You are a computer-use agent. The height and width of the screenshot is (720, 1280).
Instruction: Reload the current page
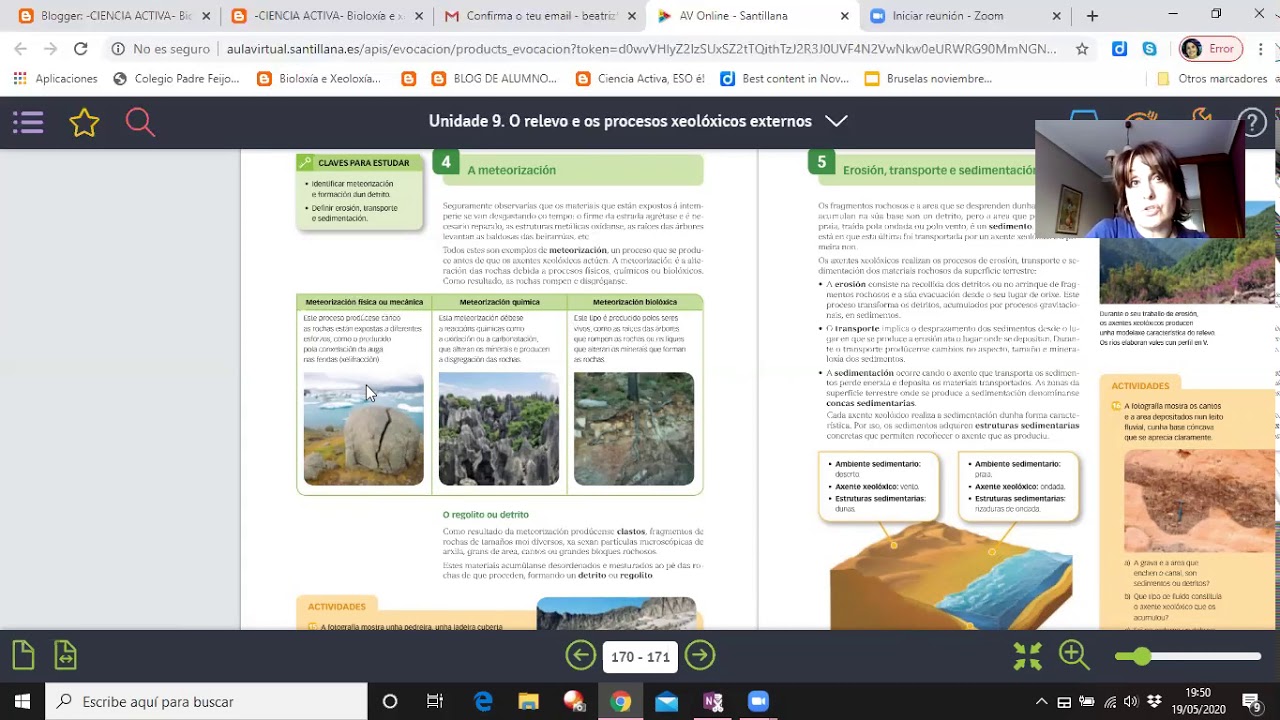[x=80, y=49]
